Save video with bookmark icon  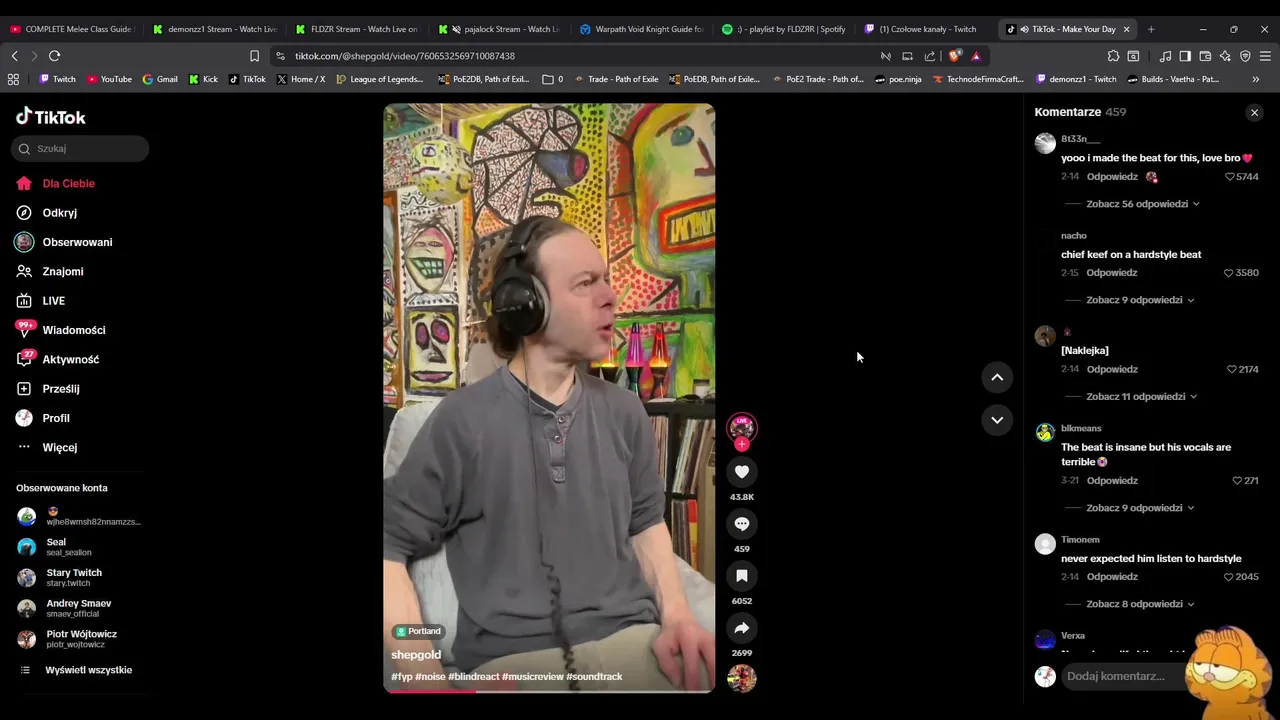click(741, 575)
